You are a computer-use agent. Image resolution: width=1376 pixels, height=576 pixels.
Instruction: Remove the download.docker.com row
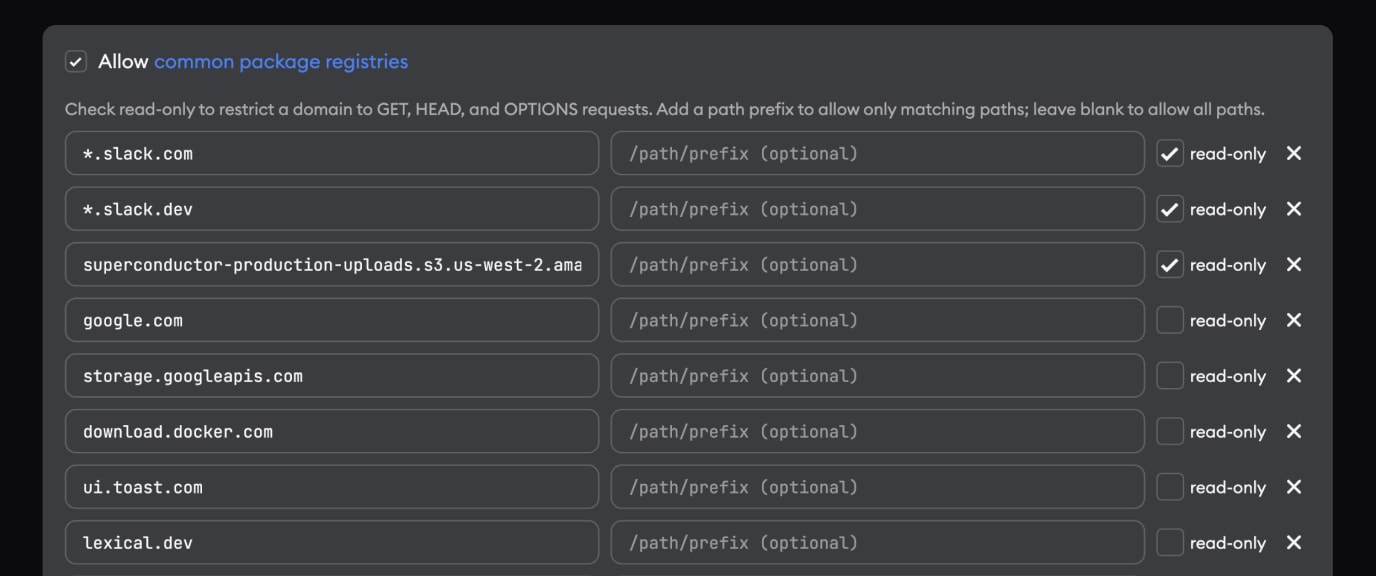1294,431
